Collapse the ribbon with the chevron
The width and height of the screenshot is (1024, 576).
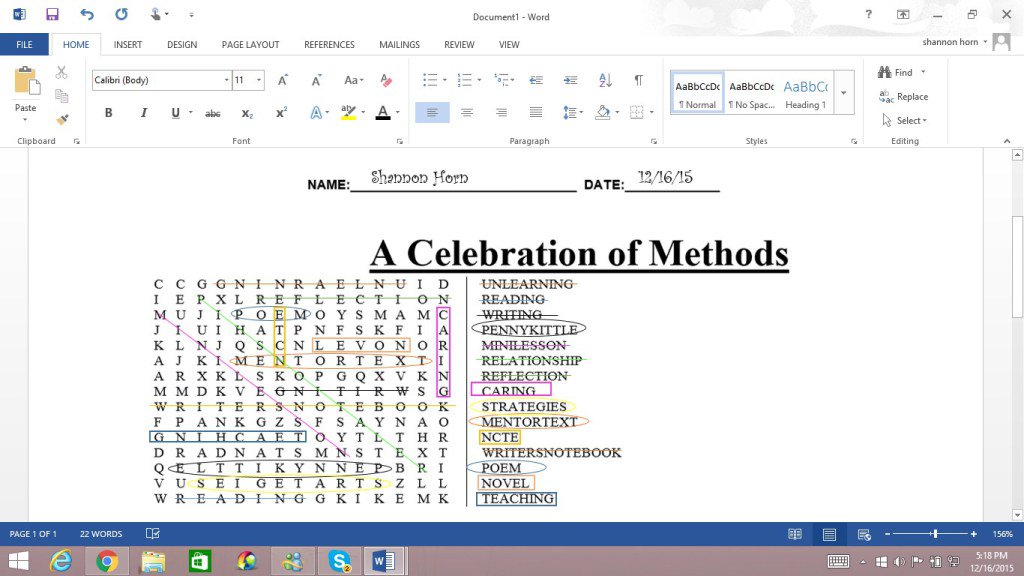pos(1007,141)
